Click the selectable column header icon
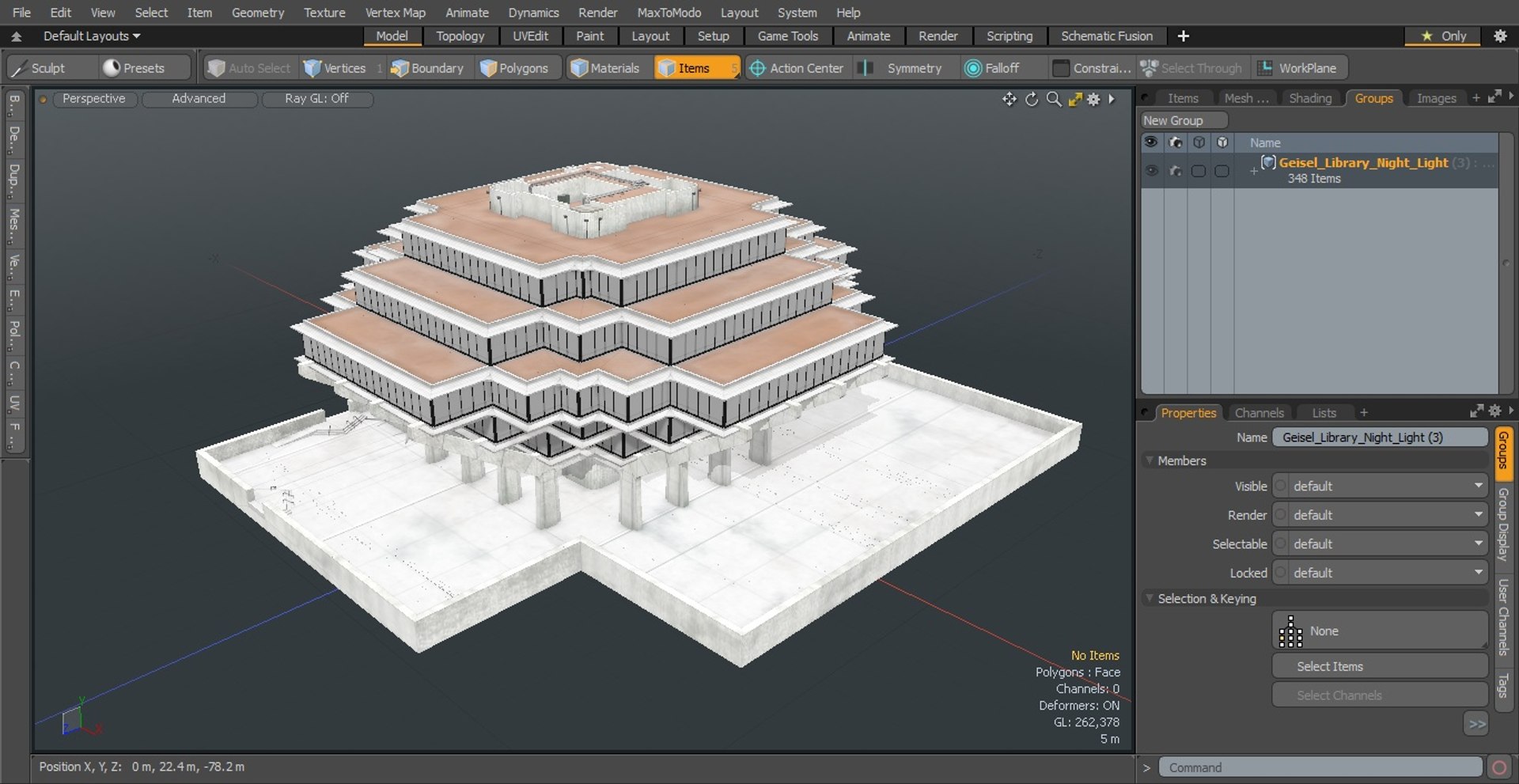This screenshot has height=784, width=1519. 1199,142
